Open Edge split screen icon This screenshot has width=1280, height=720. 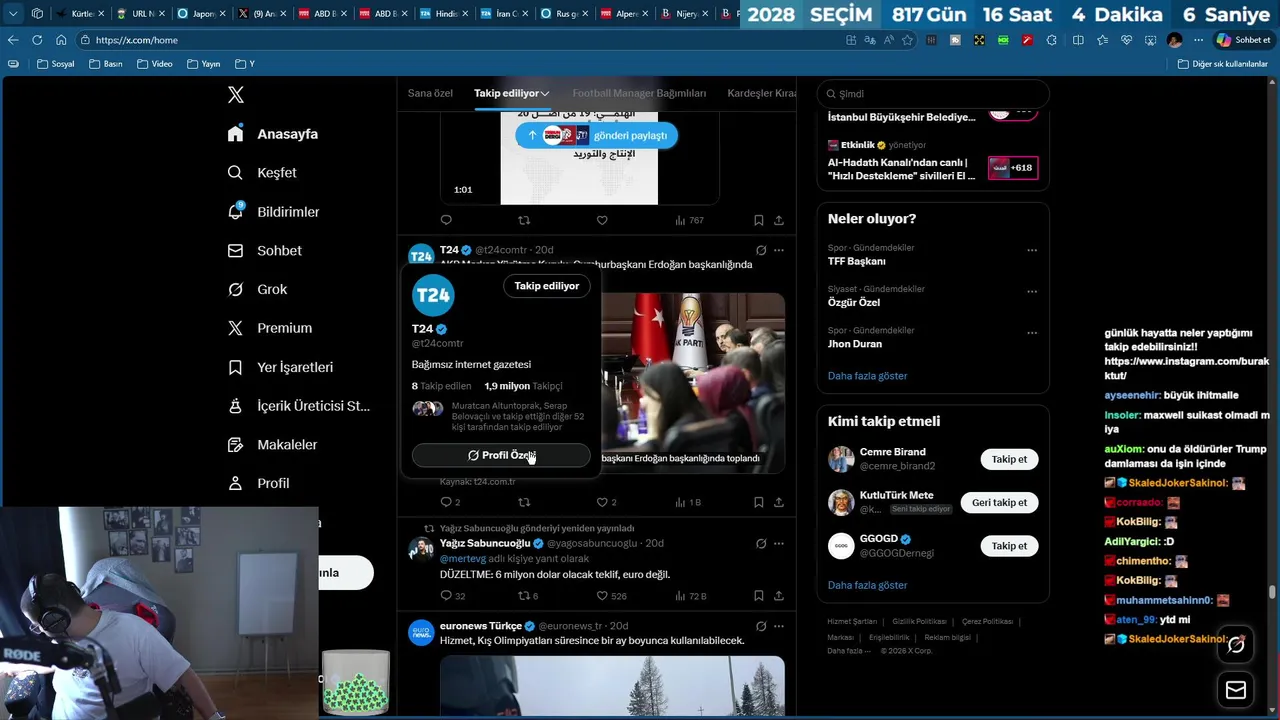pyautogui.click(x=1078, y=40)
